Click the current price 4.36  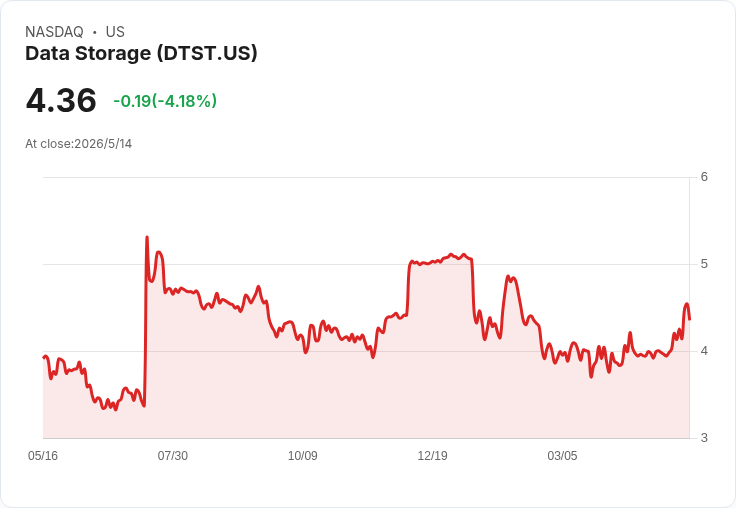point(61,100)
